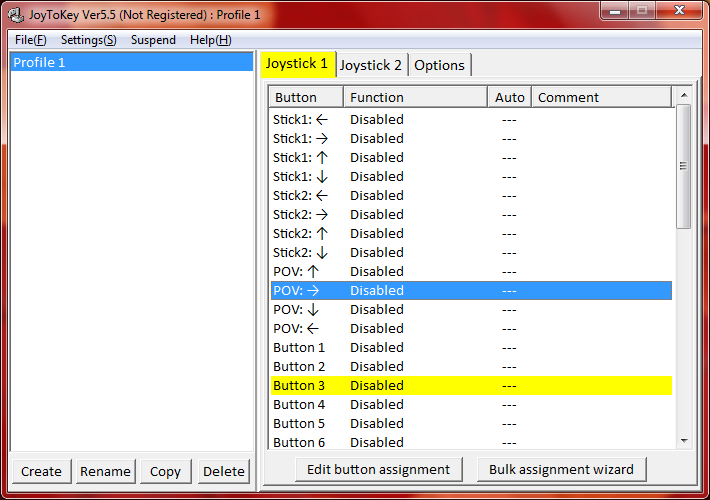This screenshot has height=500, width=710.
Task: Click the Suspend menu item
Action: coord(153,40)
